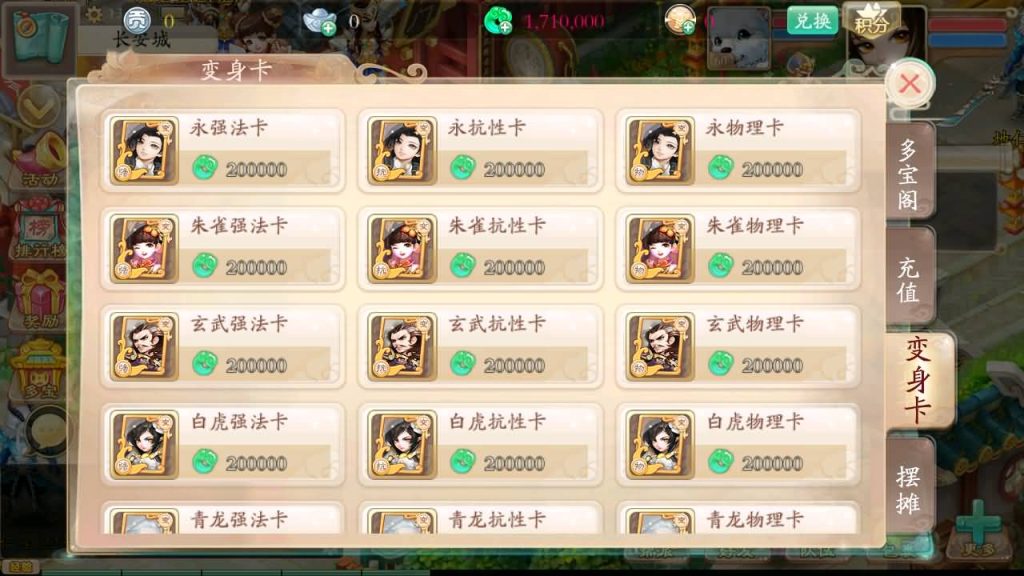Open the 摆摊 stall tab
This screenshot has width=1024, height=576.
point(909,490)
